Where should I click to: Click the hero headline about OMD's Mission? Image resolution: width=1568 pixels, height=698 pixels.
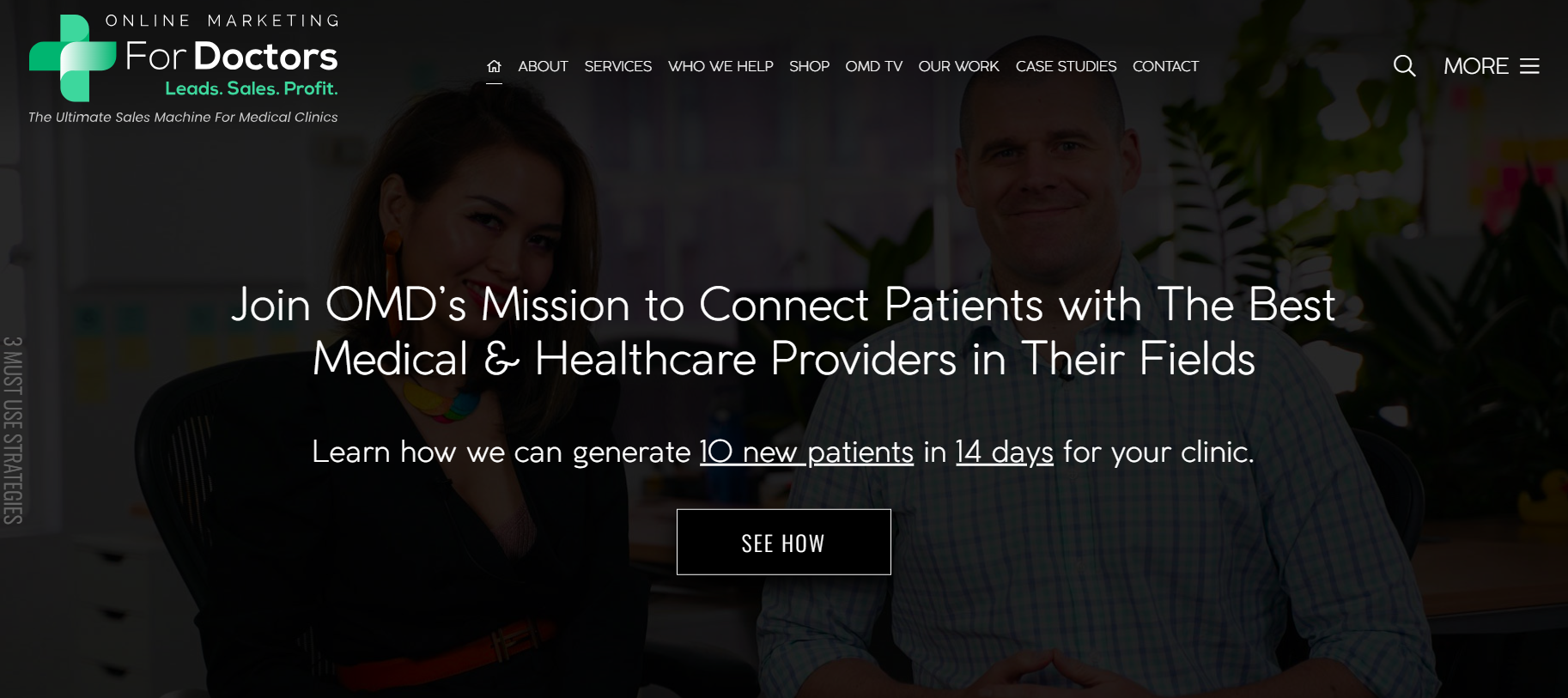click(x=783, y=331)
